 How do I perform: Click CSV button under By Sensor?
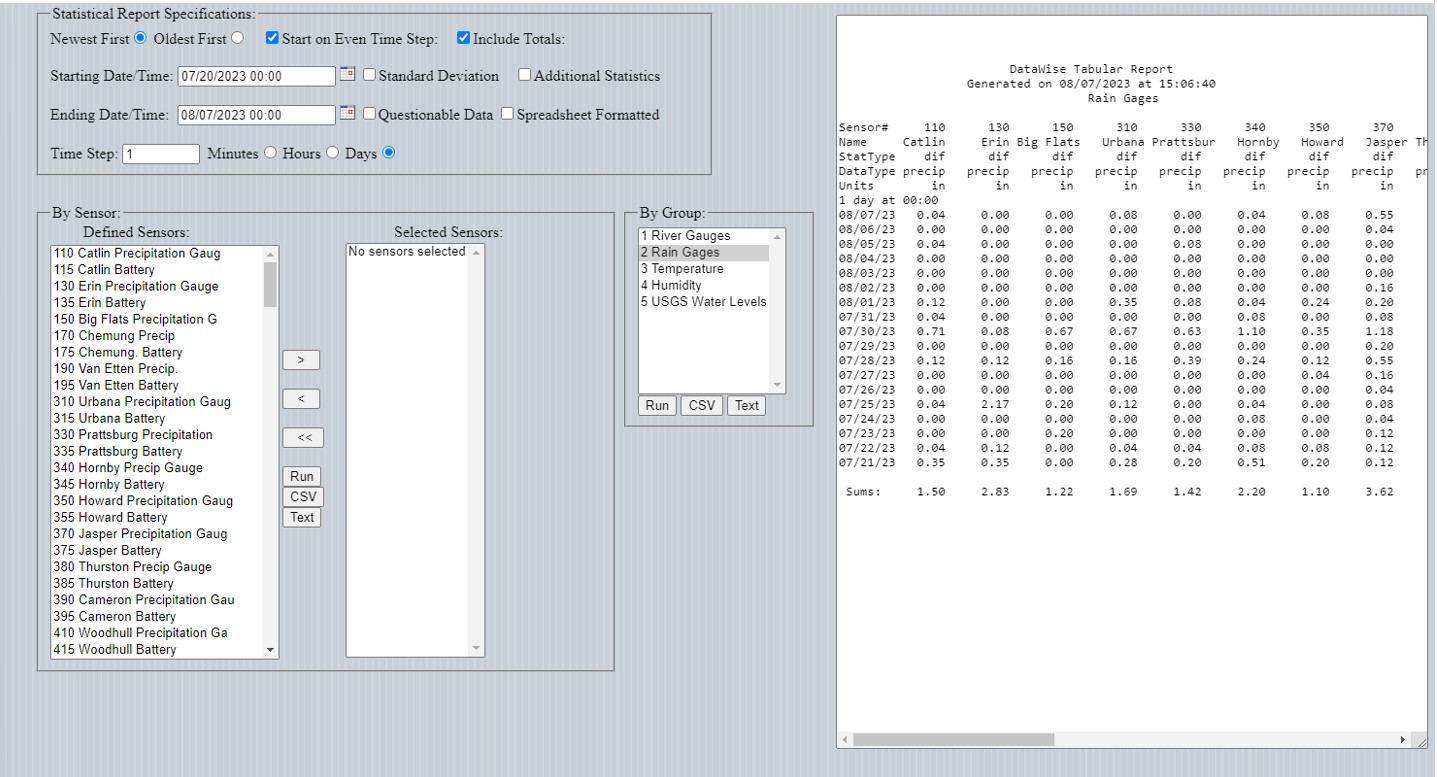pyautogui.click(x=302, y=497)
